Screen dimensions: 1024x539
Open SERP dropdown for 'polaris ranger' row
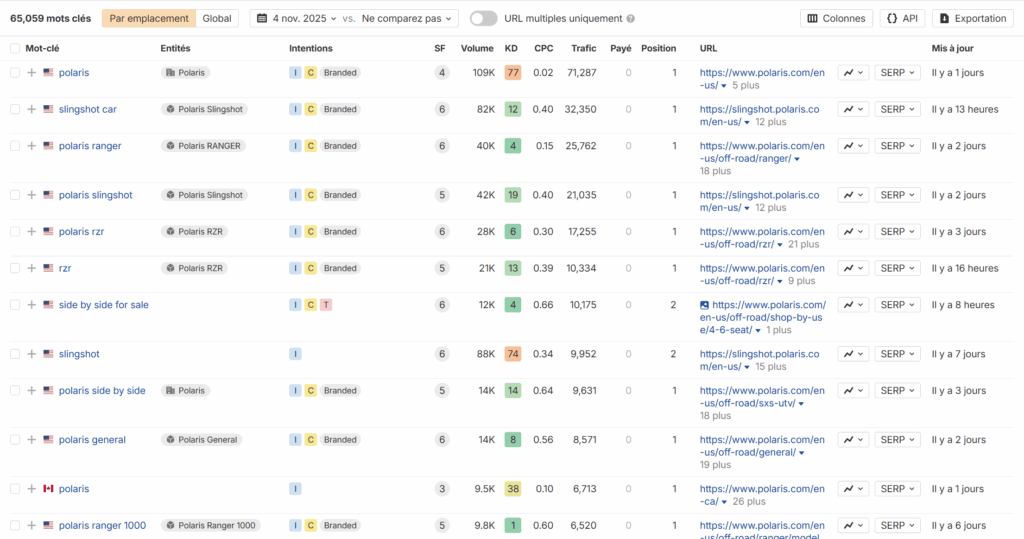(897, 146)
